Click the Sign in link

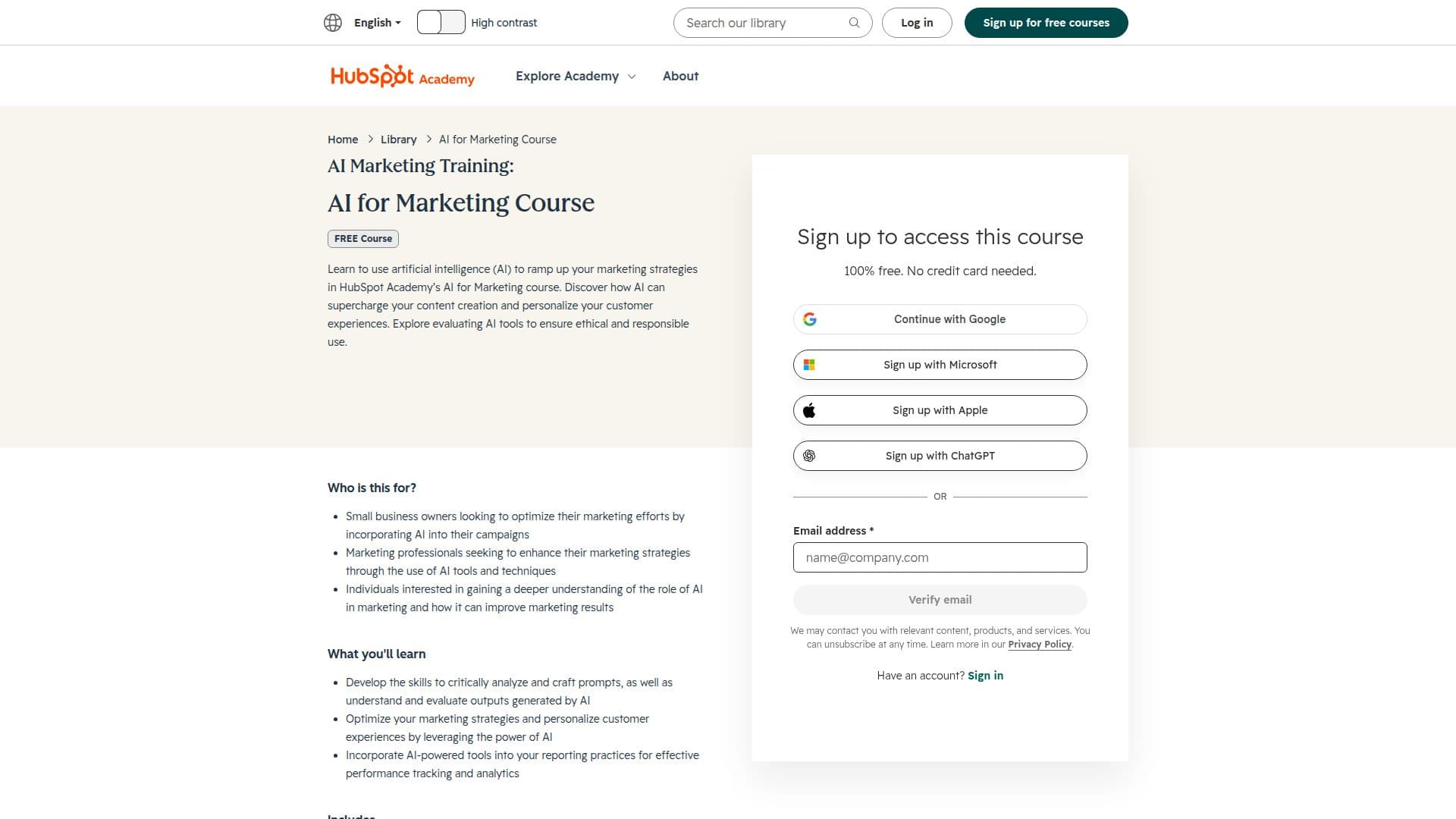(985, 676)
